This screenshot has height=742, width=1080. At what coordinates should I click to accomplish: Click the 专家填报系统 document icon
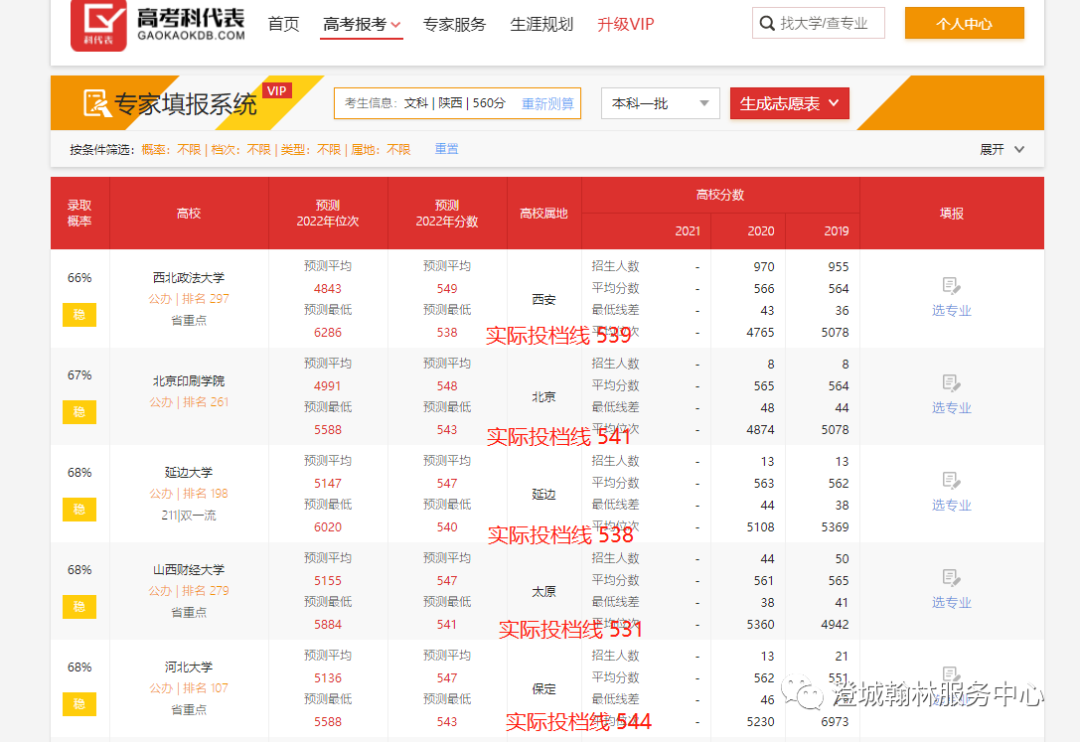click(x=96, y=103)
